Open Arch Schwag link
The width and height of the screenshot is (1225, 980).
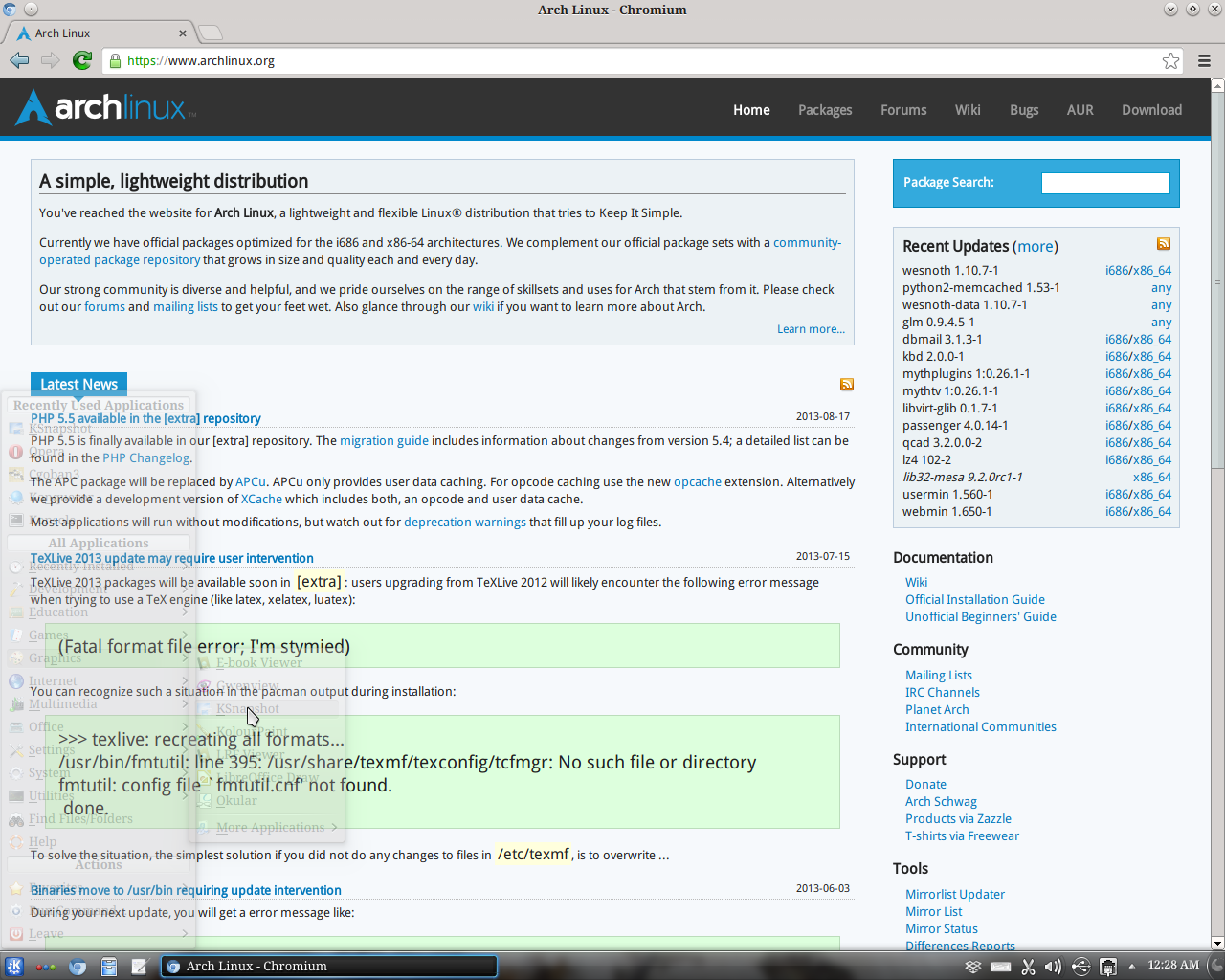point(941,802)
